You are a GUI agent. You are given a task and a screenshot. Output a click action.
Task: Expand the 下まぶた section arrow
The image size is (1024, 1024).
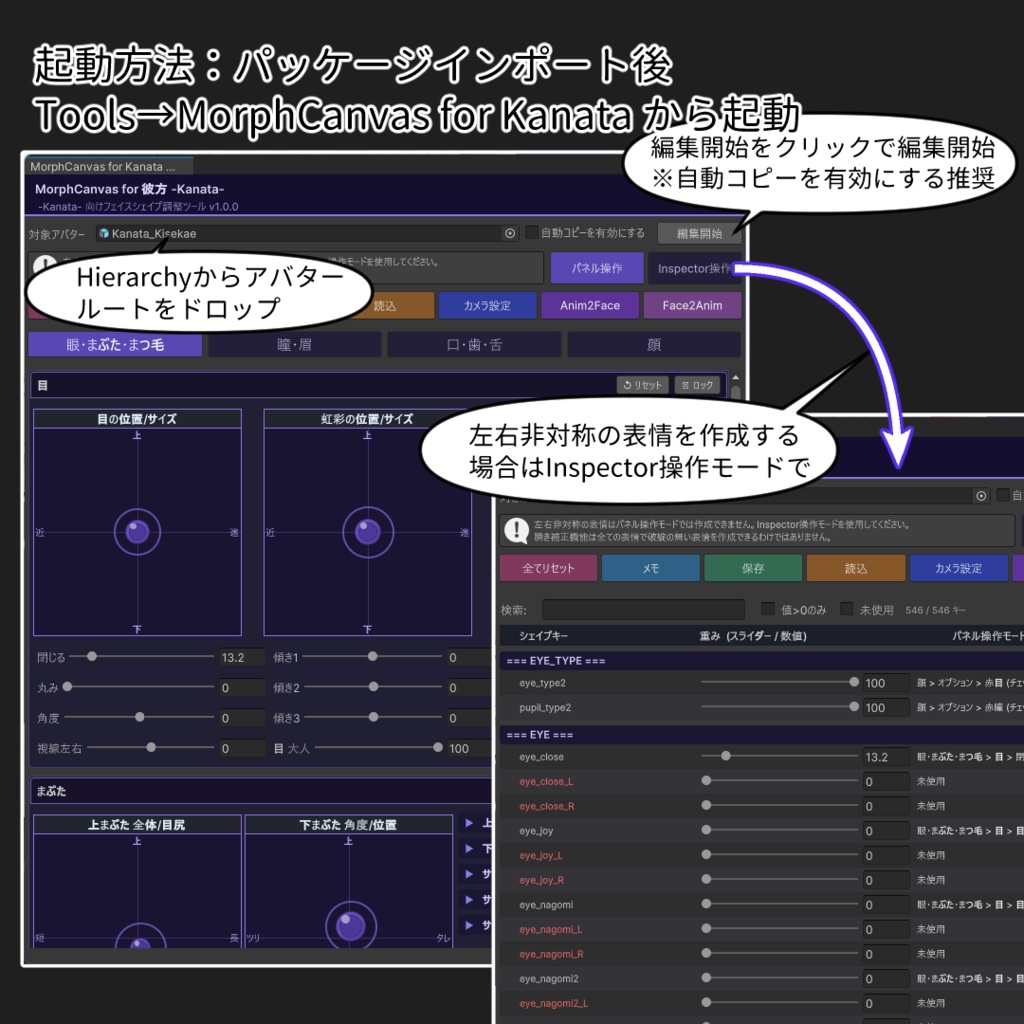coord(467,848)
